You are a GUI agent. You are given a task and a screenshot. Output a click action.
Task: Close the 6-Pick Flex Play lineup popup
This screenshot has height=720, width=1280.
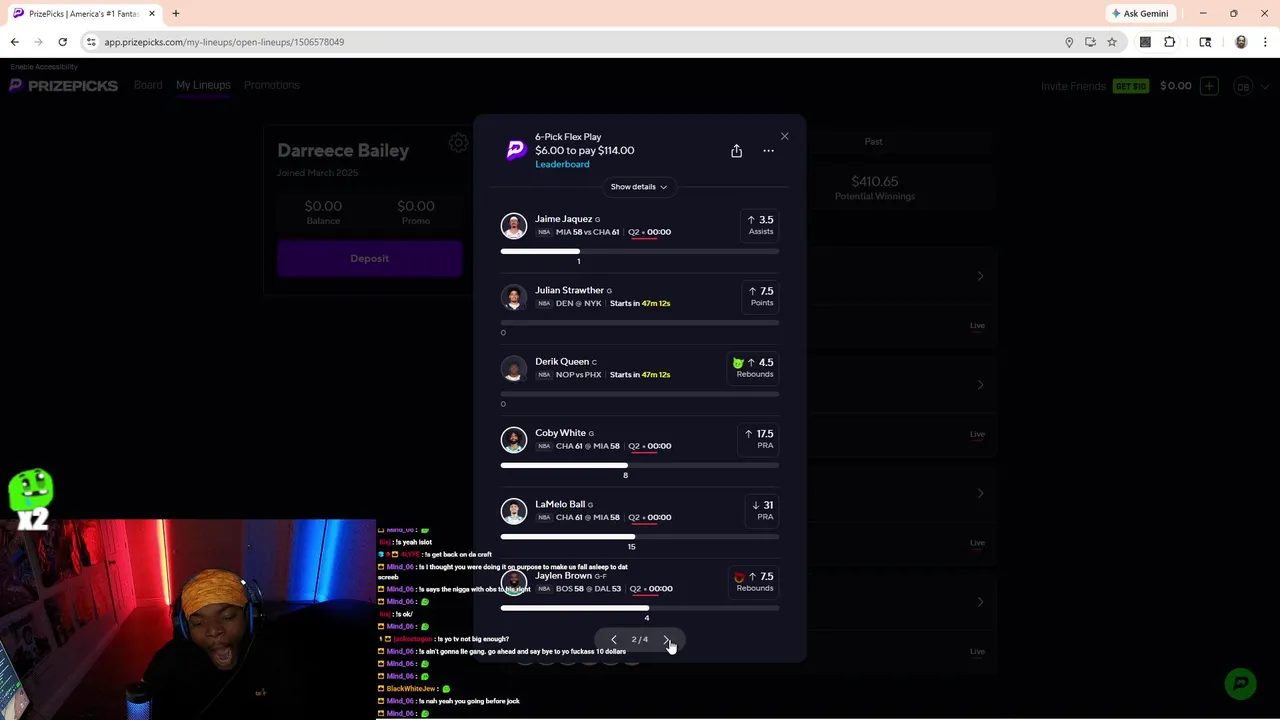784,136
